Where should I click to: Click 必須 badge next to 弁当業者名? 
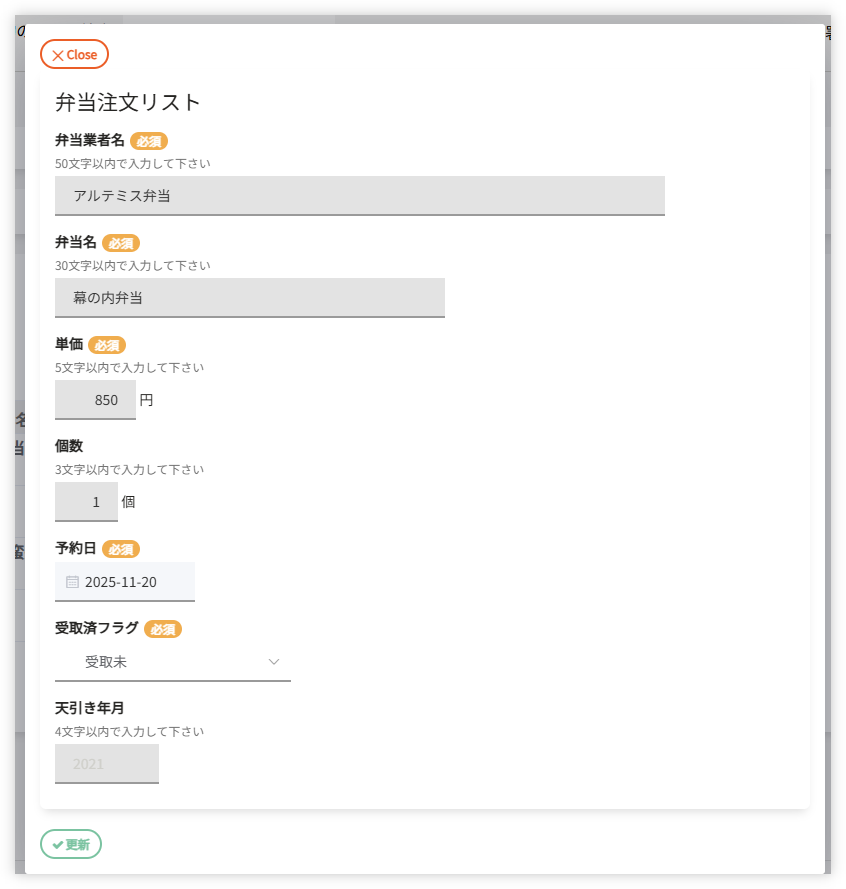(x=149, y=141)
